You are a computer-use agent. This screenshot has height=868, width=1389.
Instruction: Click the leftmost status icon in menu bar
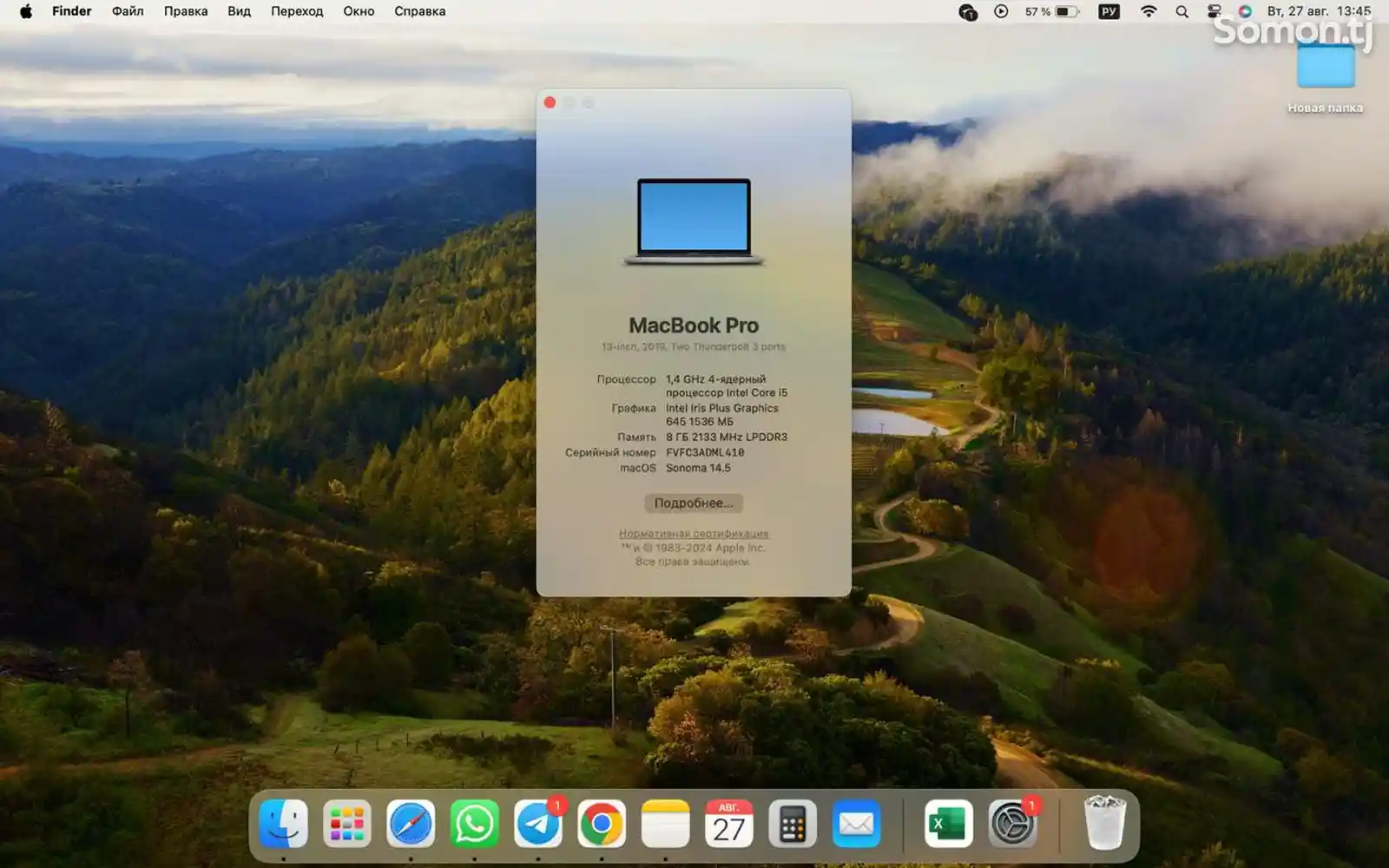pos(968,11)
